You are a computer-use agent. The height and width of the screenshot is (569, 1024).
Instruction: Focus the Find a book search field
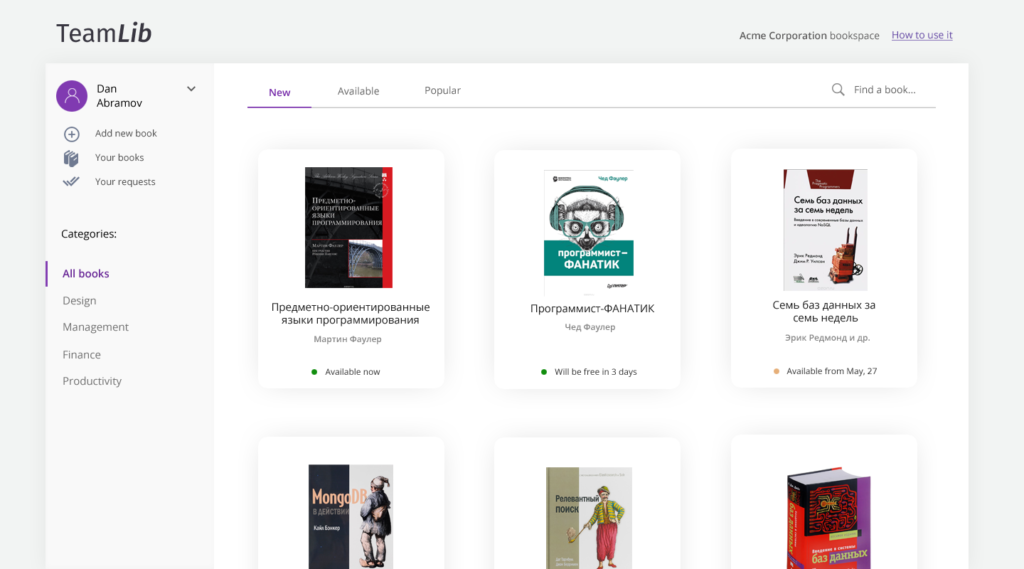click(x=885, y=89)
